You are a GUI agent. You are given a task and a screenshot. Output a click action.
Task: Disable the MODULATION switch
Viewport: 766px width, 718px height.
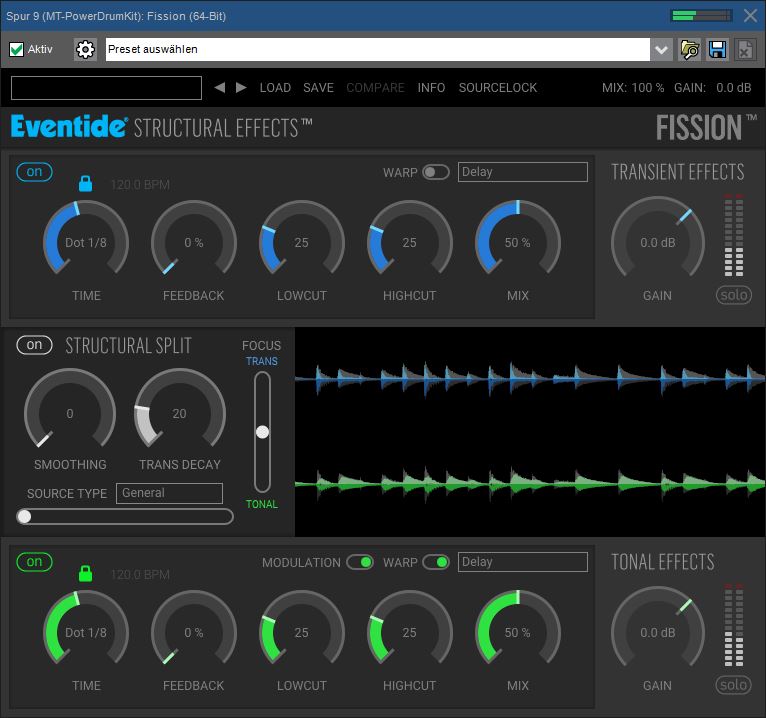coord(360,562)
